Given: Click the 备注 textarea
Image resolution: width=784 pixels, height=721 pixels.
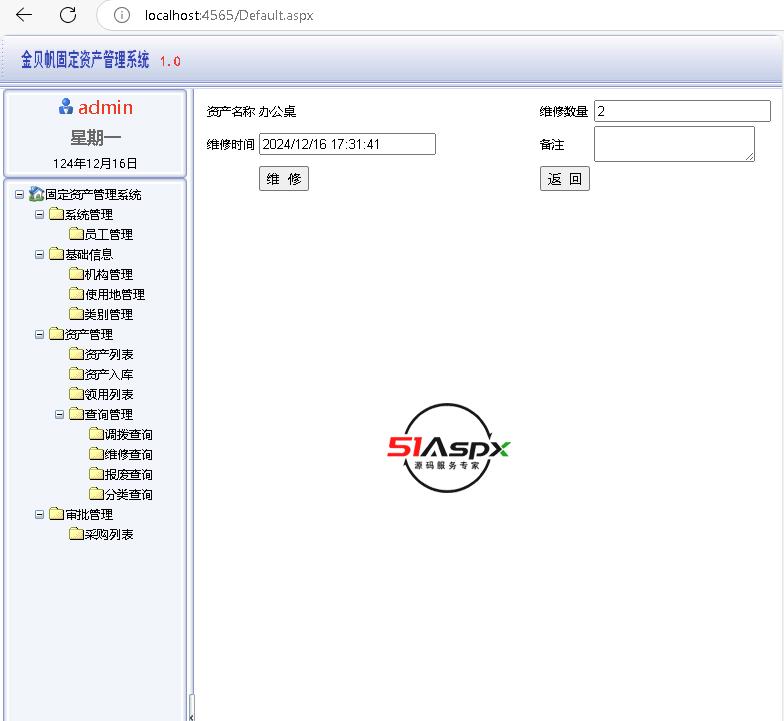Looking at the screenshot, I should (x=674, y=144).
